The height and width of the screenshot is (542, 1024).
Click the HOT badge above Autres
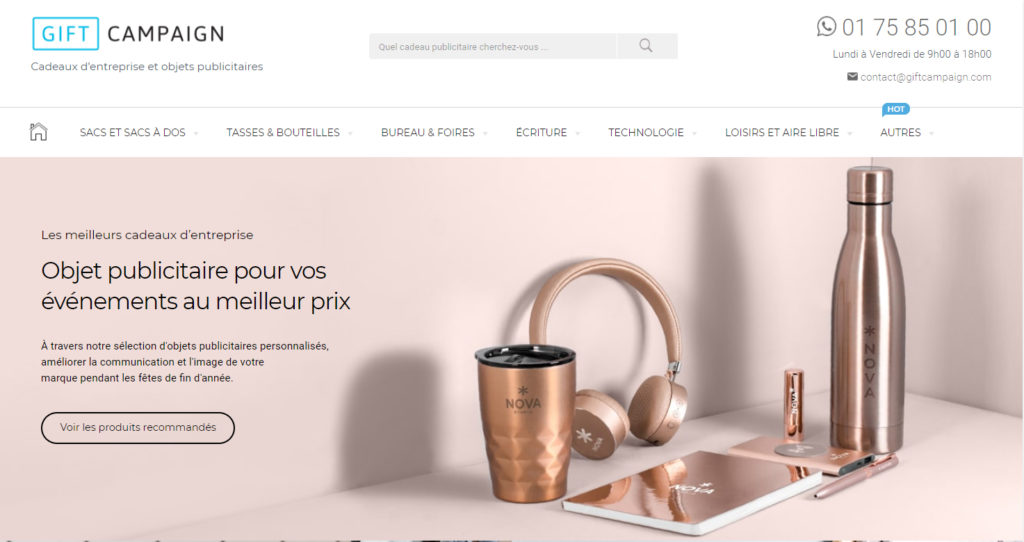896,109
